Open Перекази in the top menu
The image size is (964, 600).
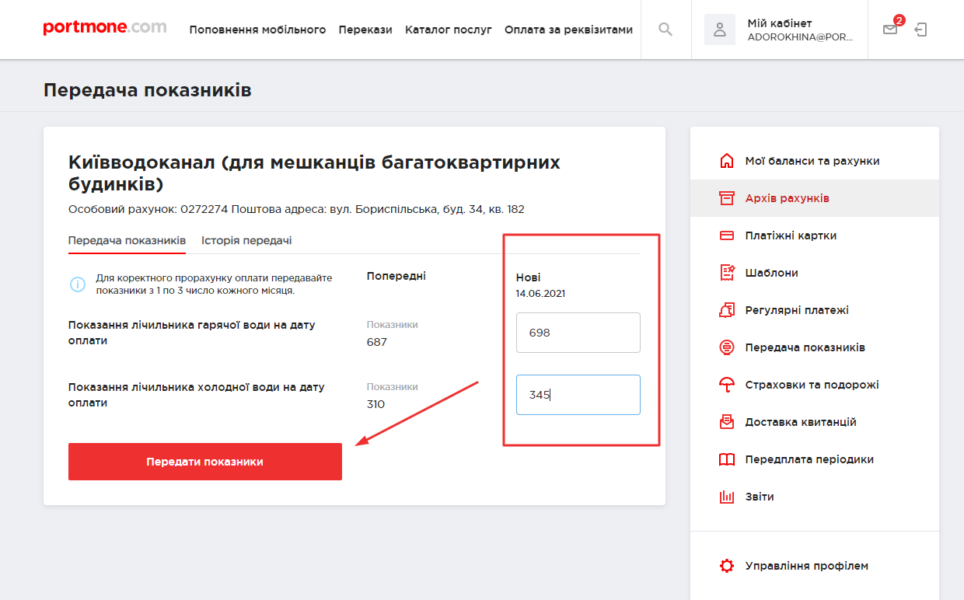(x=365, y=30)
